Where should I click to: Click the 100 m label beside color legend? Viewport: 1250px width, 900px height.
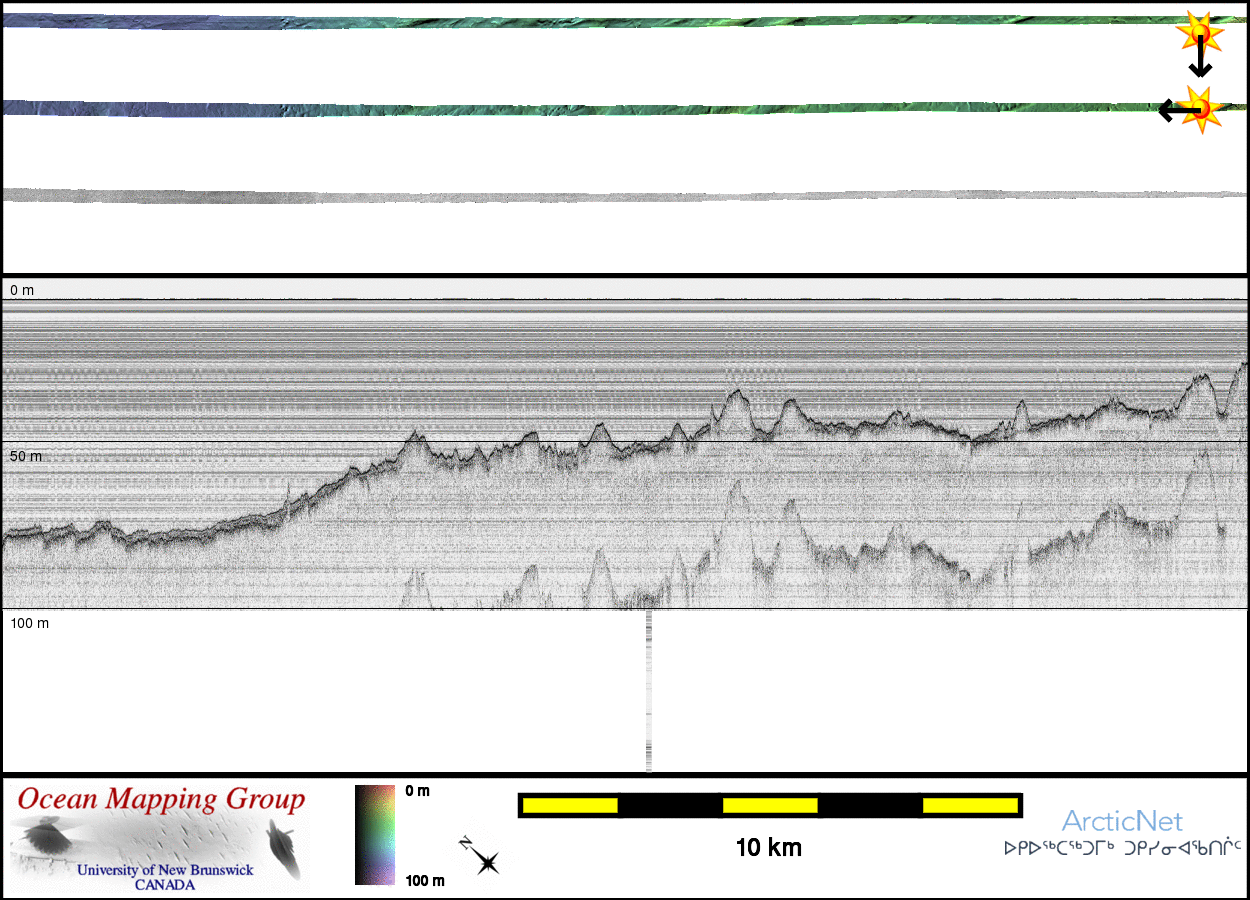[425, 880]
